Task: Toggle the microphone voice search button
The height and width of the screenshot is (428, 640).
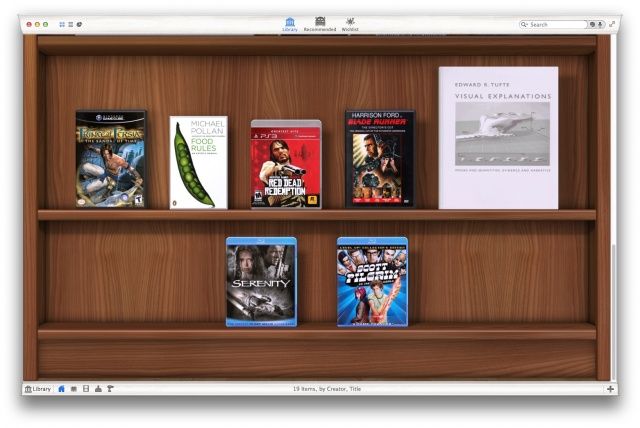Action: pyautogui.click(x=600, y=24)
